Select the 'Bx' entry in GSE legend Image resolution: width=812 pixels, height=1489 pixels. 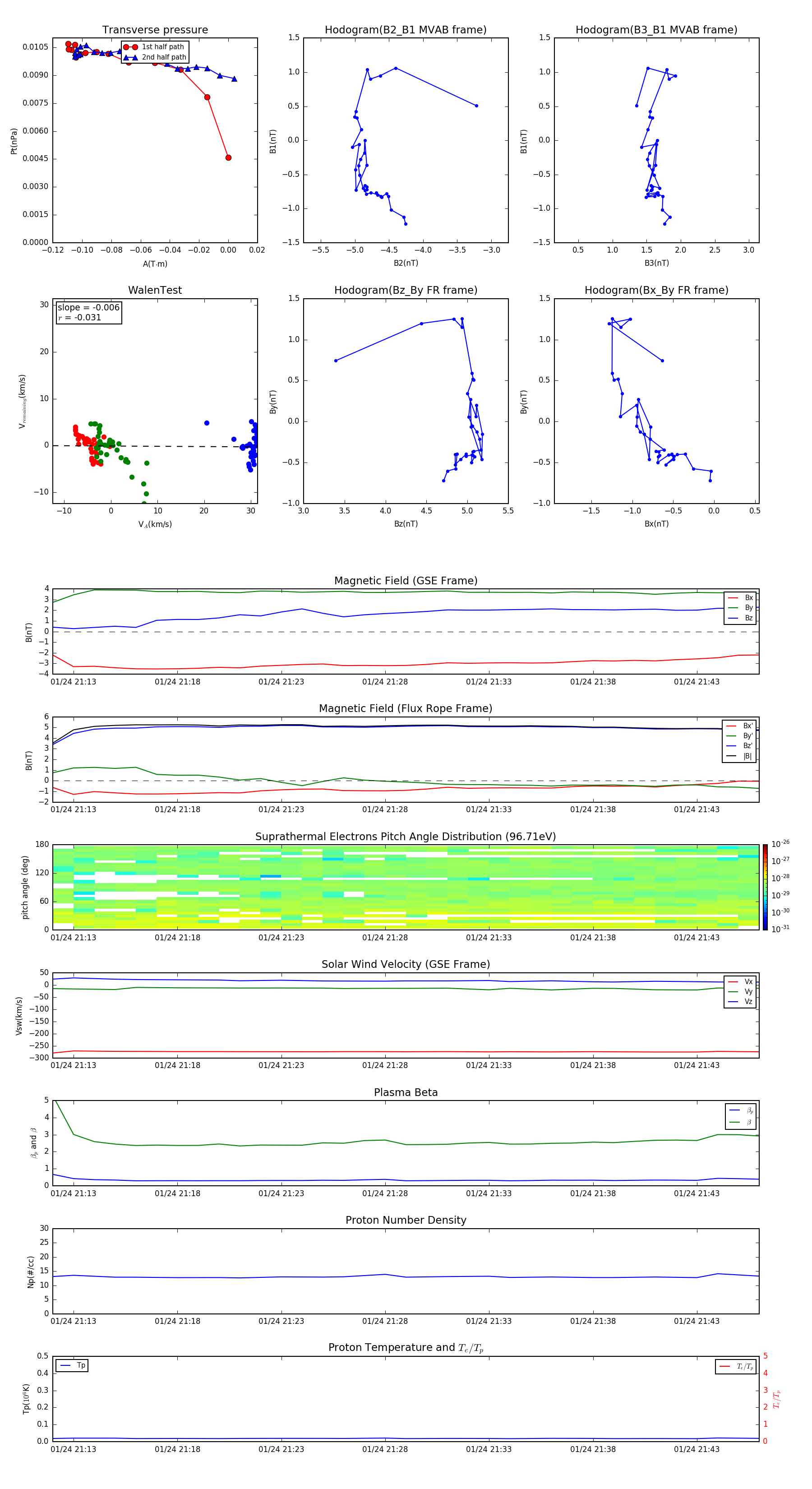click(x=740, y=598)
